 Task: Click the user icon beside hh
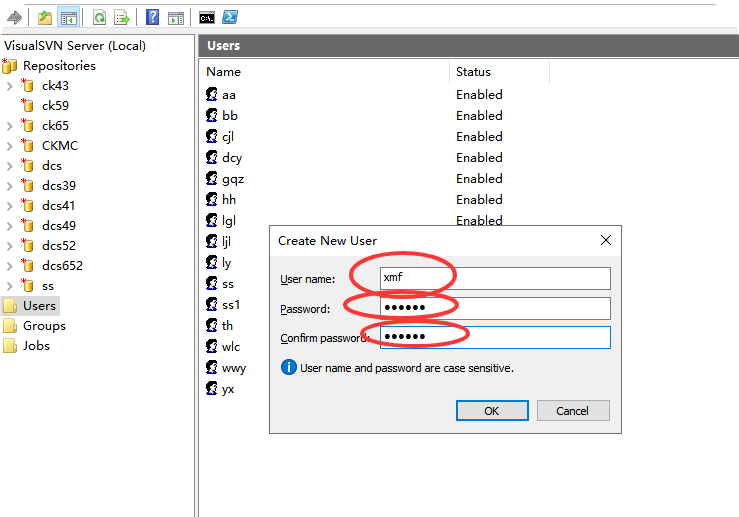[x=212, y=199]
